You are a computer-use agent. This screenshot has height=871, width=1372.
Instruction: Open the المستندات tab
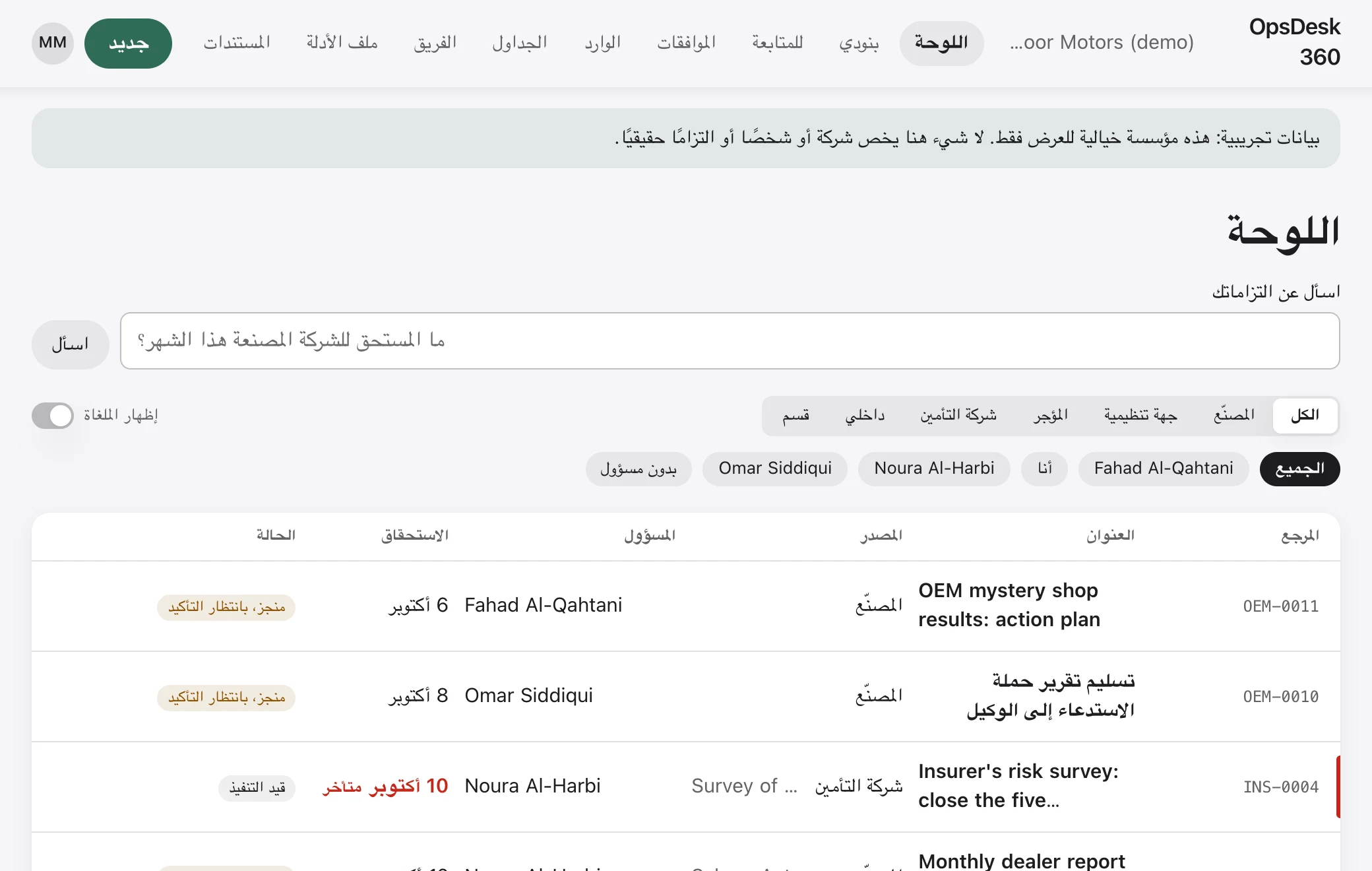point(237,43)
